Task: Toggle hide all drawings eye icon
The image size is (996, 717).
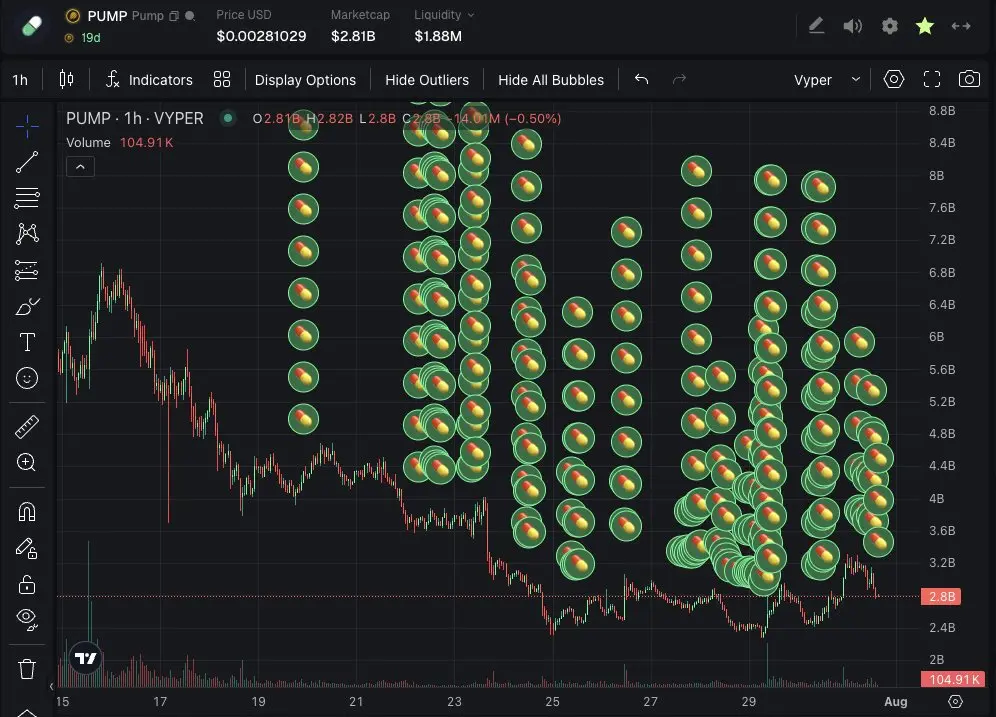Action: 27,619
